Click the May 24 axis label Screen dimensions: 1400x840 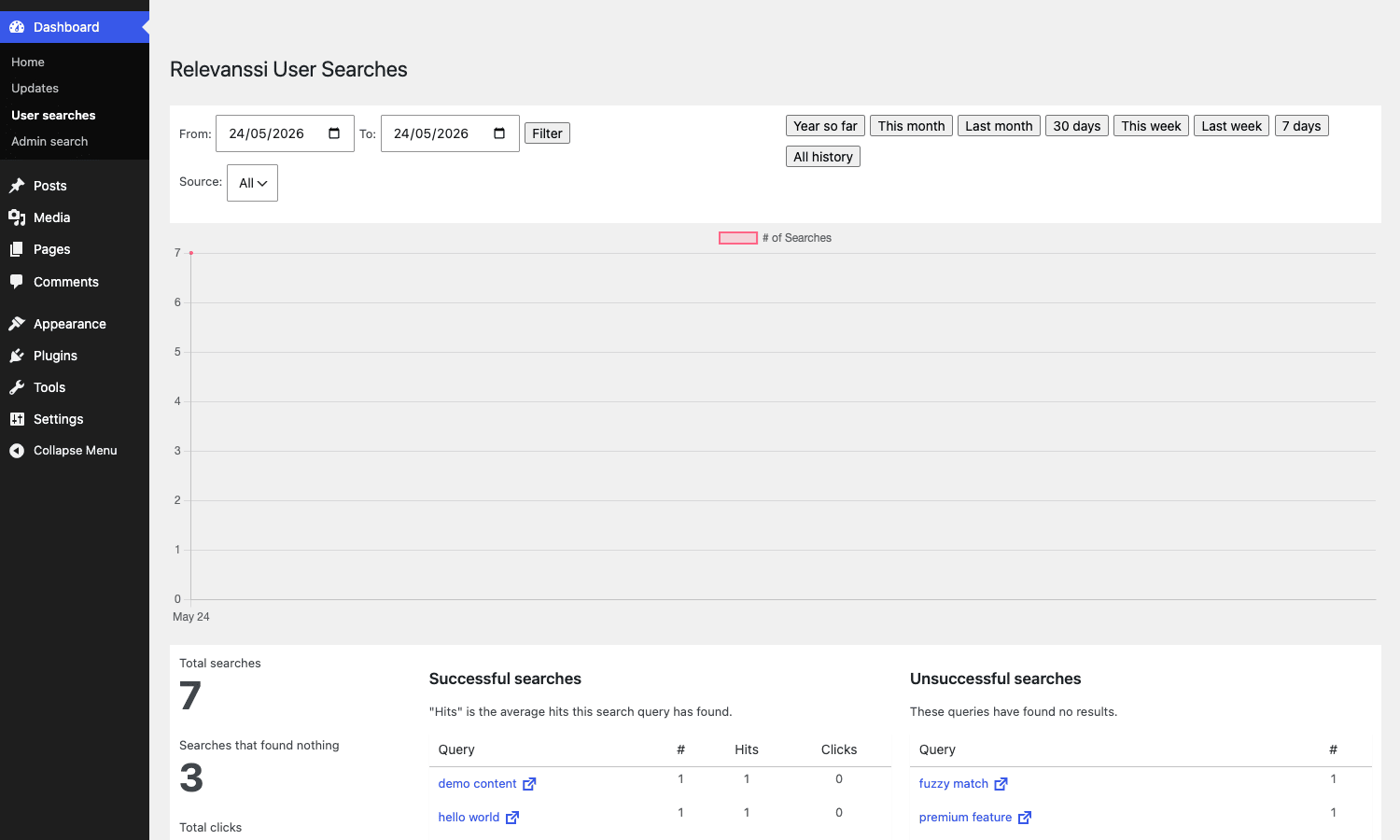point(191,617)
